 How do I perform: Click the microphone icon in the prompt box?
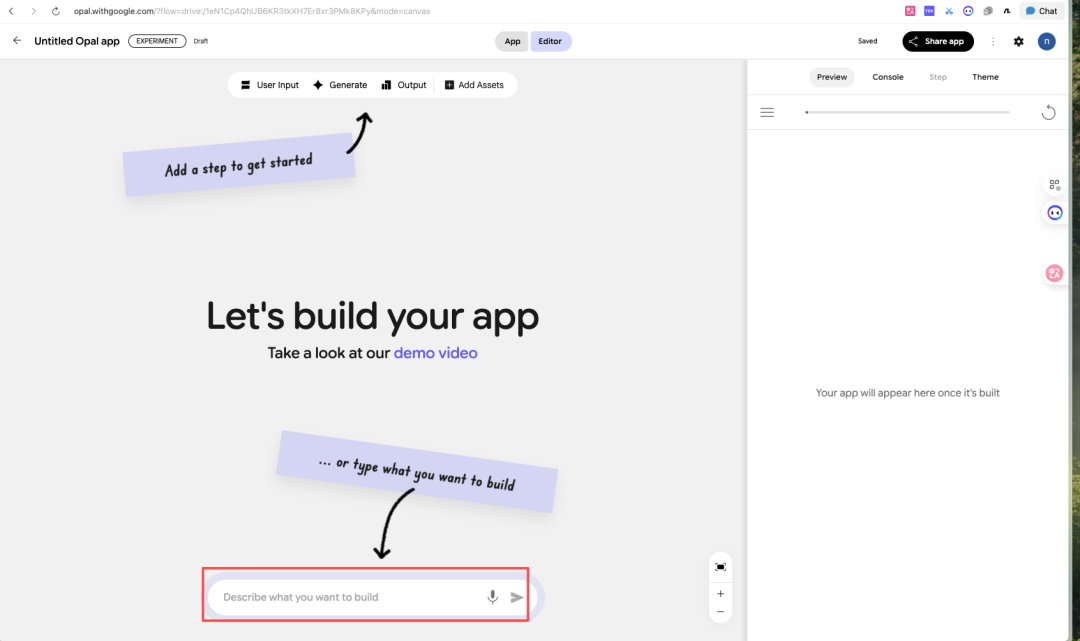pyautogui.click(x=492, y=597)
